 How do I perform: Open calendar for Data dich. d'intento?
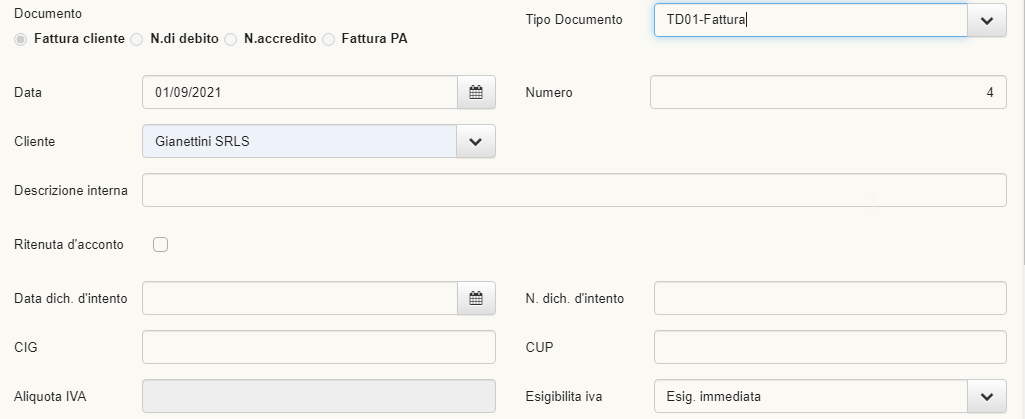[476, 298]
